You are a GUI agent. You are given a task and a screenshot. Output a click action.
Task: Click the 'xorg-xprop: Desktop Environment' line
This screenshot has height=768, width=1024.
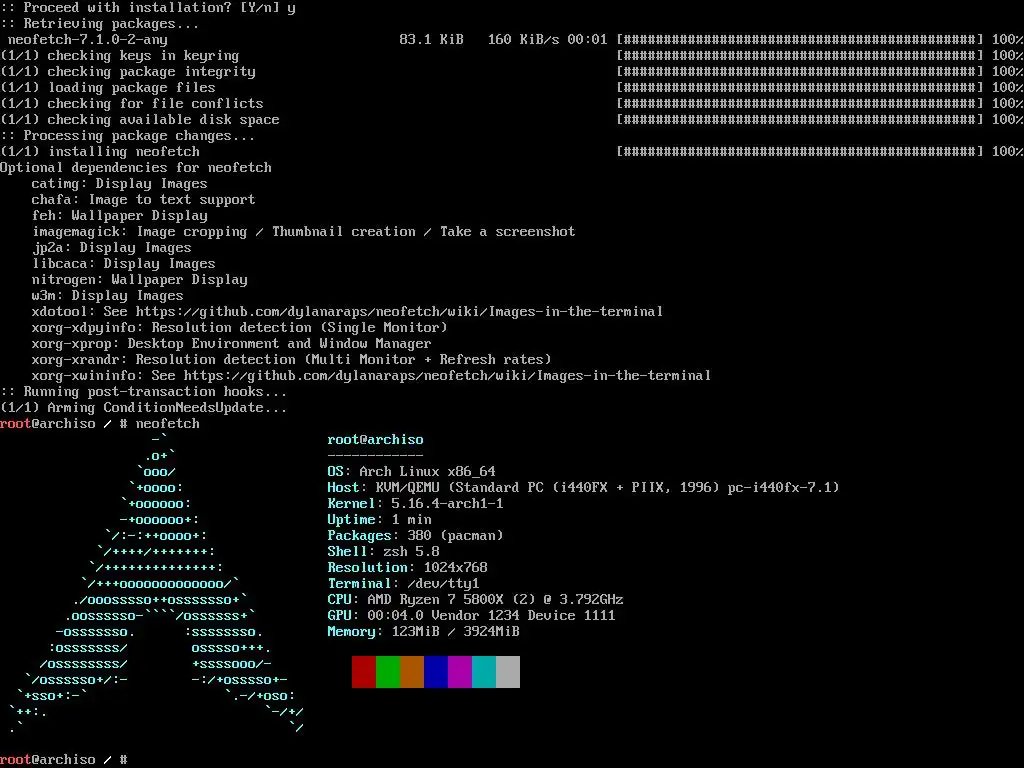231,344
